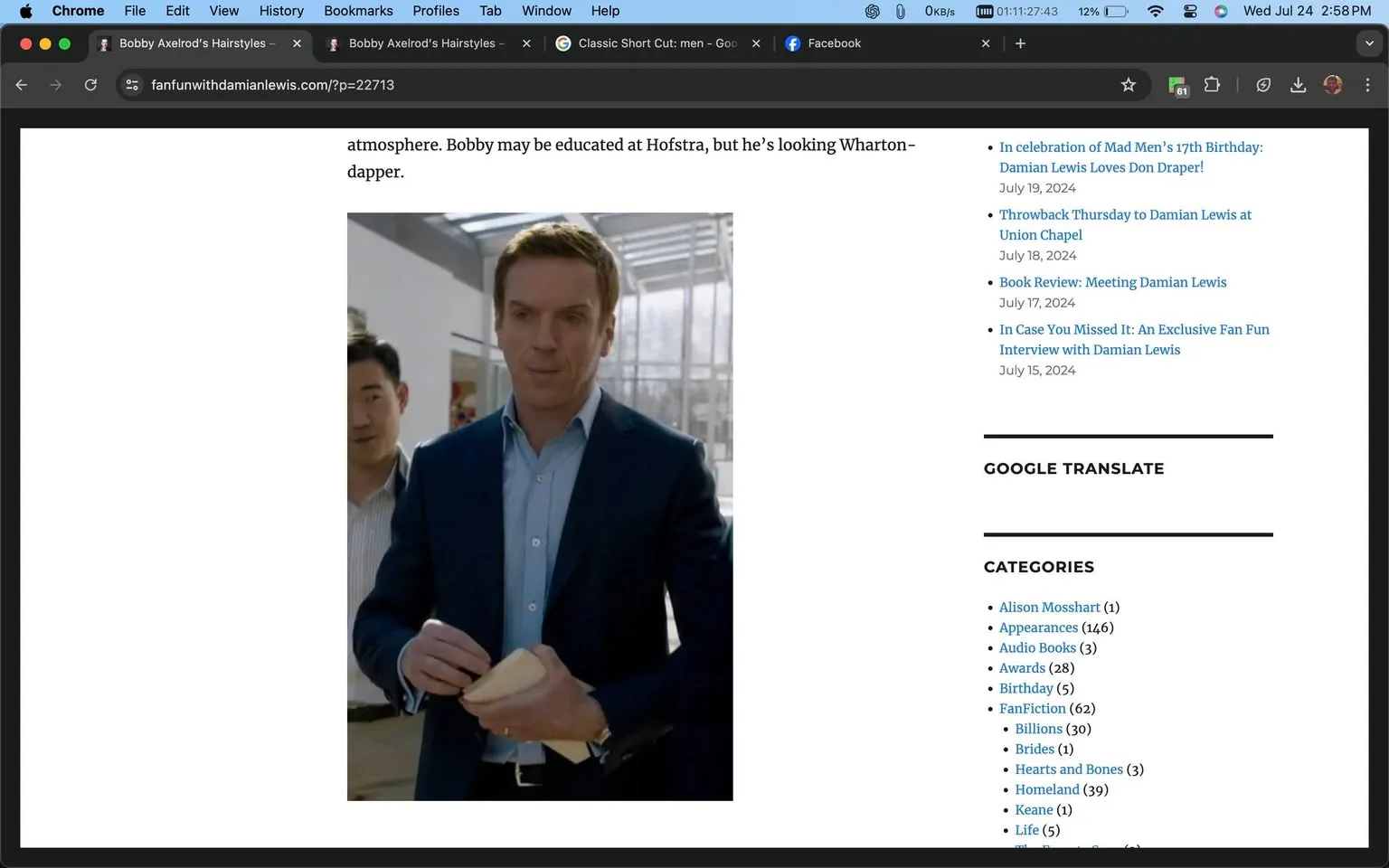Open the Downloads icon in toolbar
Image resolution: width=1389 pixels, height=868 pixels.
click(1299, 84)
